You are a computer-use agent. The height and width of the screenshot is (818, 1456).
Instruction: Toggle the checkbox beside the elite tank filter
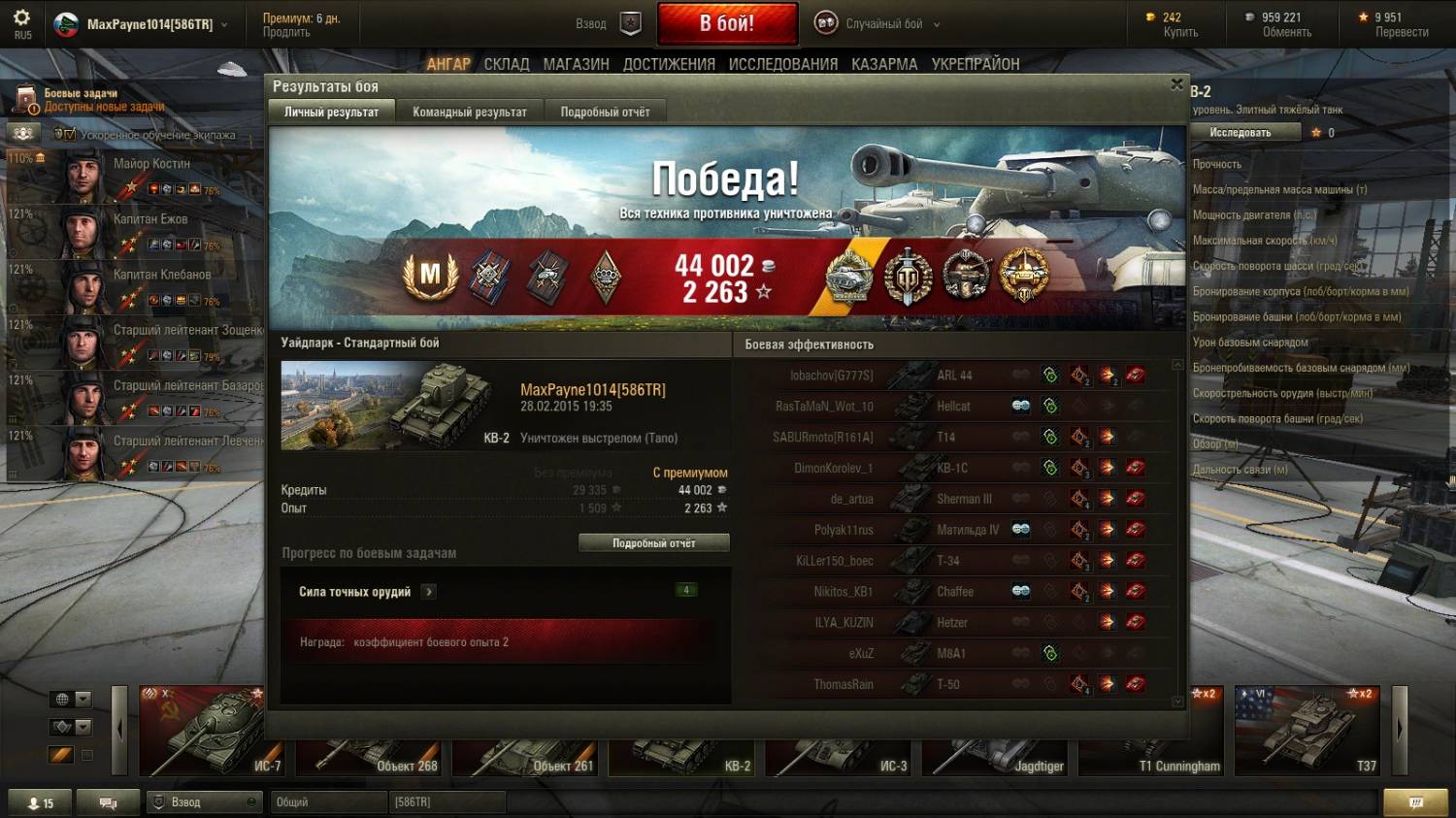[87, 754]
